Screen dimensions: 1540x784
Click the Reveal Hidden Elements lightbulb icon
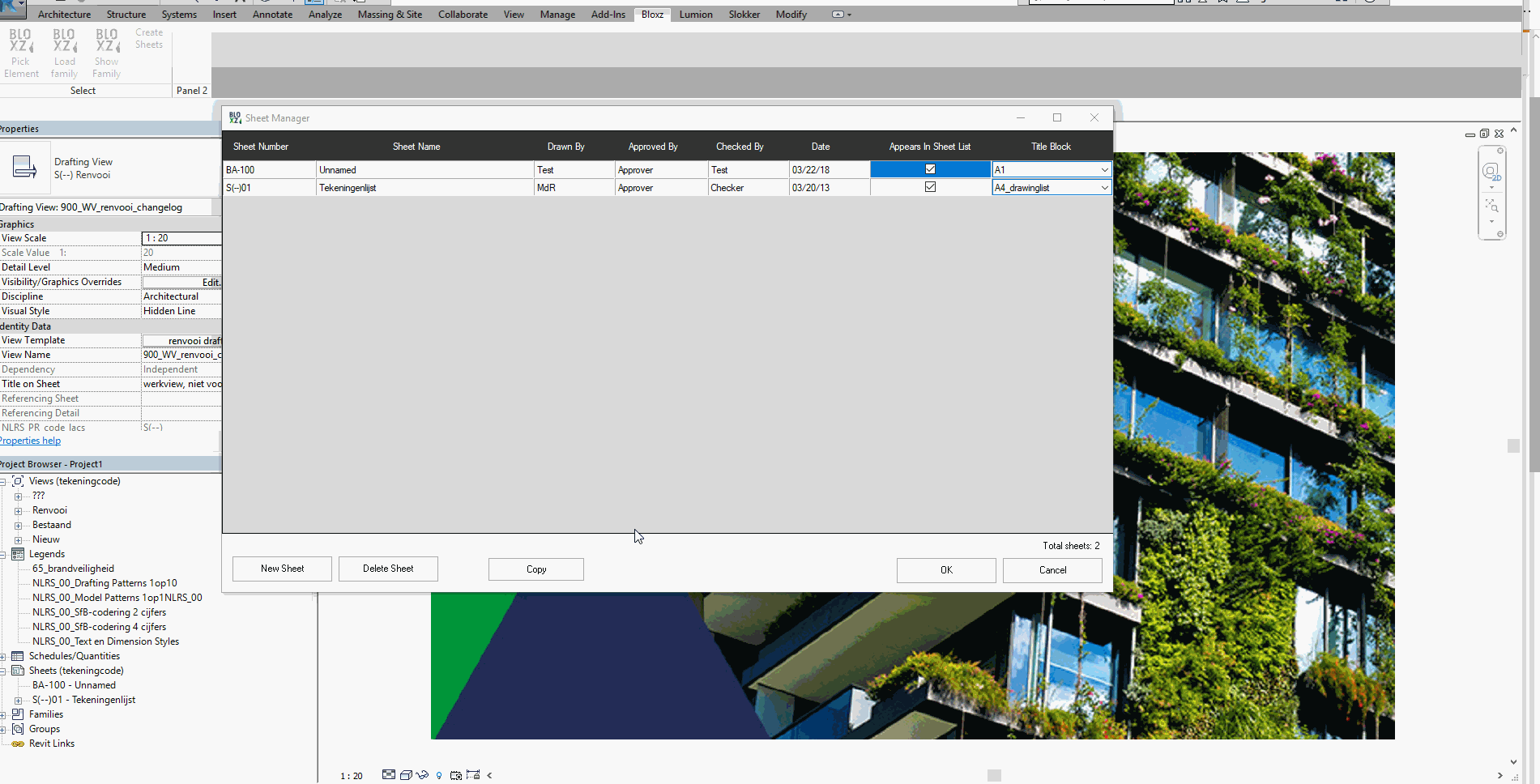coord(439,775)
